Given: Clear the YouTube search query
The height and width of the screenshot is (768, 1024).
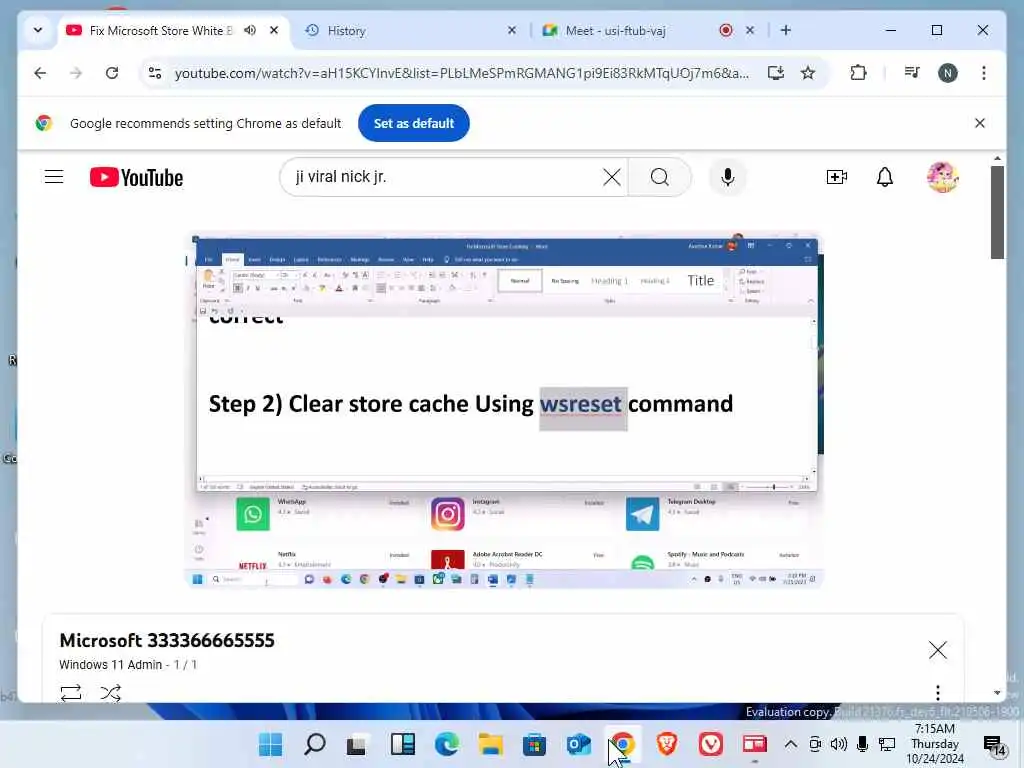Looking at the screenshot, I should click(x=611, y=177).
